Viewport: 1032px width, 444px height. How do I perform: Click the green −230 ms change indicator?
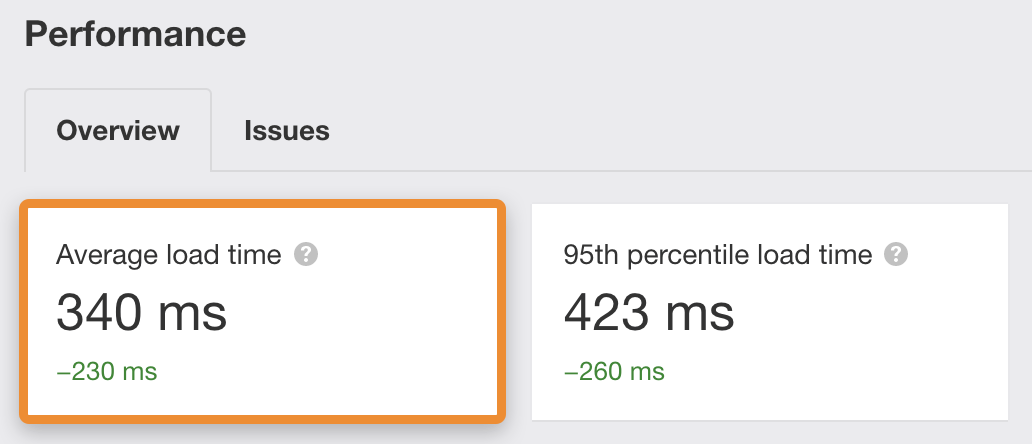click(107, 372)
